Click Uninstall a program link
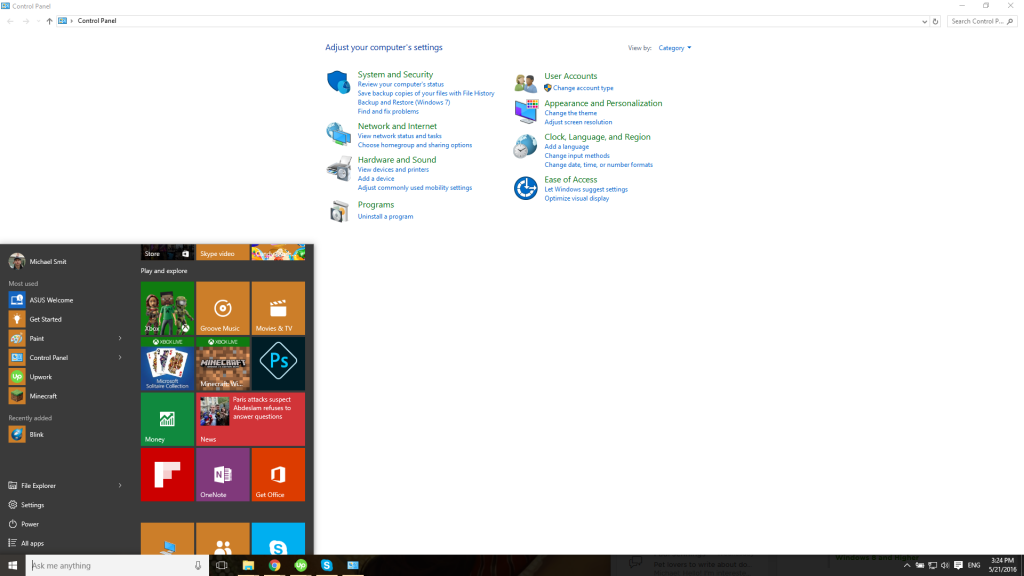Viewport: 1024px width, 576px height. click(x=385, y=216)
